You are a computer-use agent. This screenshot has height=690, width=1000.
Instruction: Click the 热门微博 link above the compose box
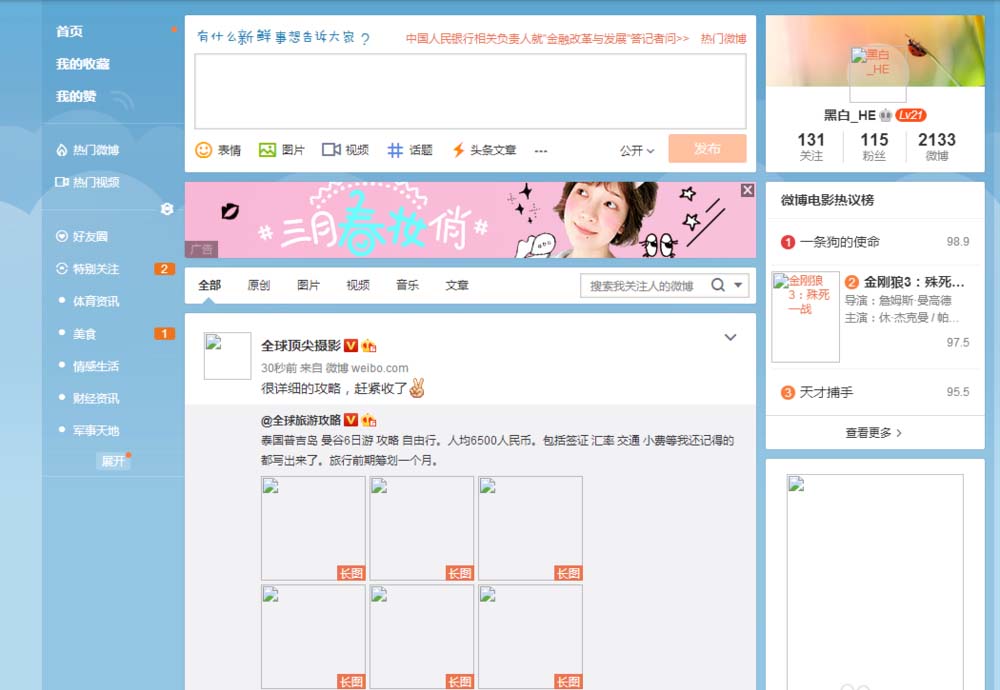point(723,38)
